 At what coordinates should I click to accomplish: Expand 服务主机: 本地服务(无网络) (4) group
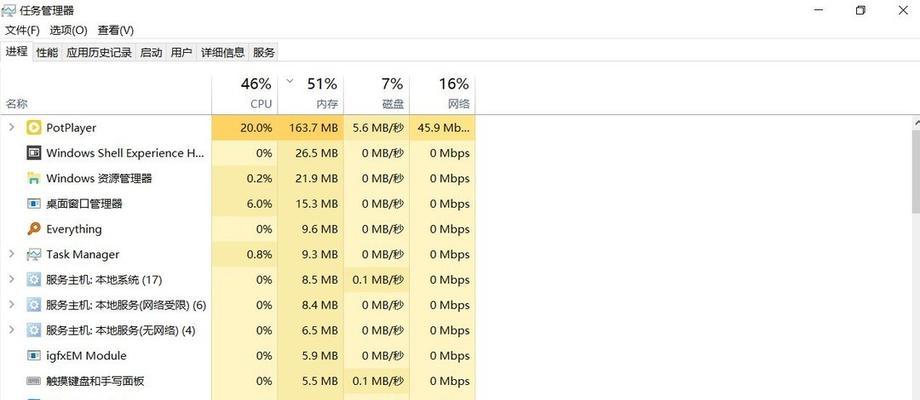(11, 329)
